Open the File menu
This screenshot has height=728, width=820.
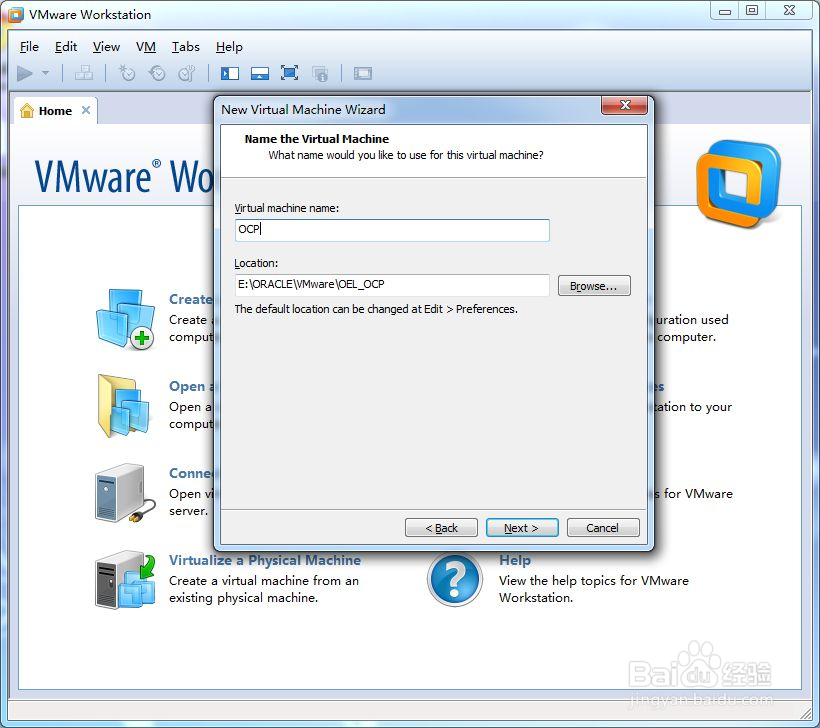29,47
